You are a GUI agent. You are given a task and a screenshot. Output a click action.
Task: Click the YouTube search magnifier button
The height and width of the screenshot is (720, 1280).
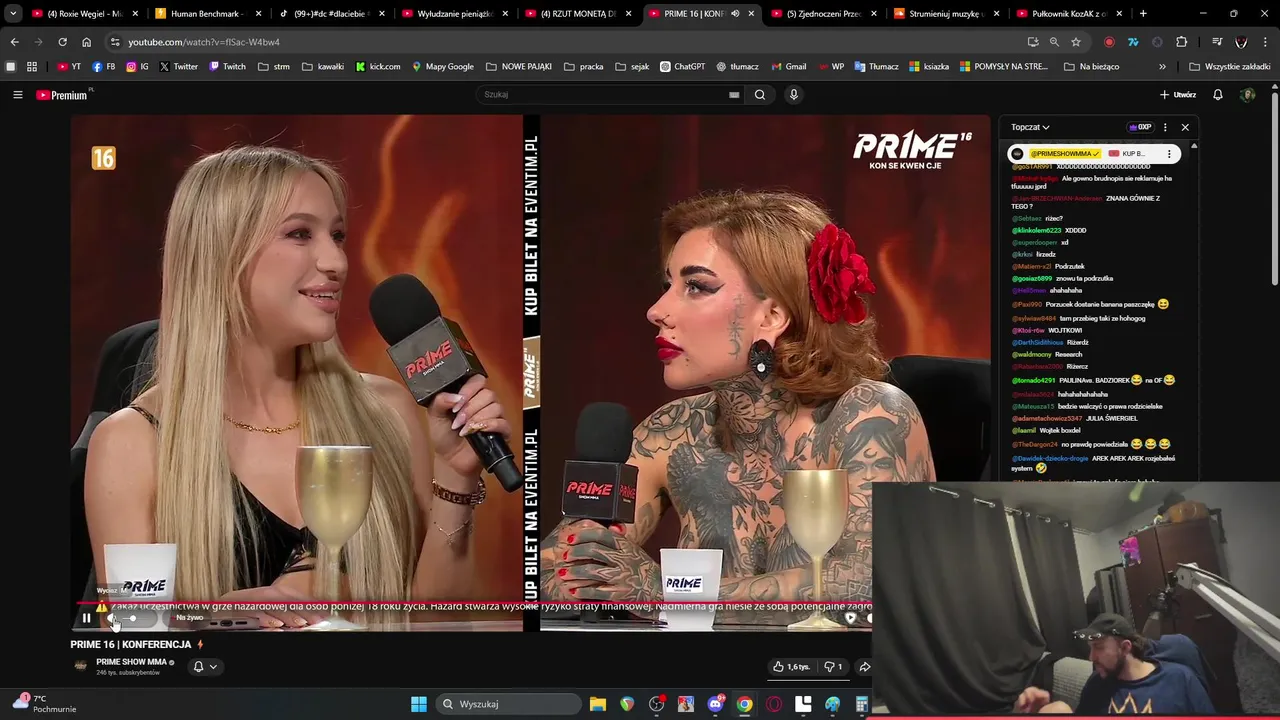tap(760, 95)
